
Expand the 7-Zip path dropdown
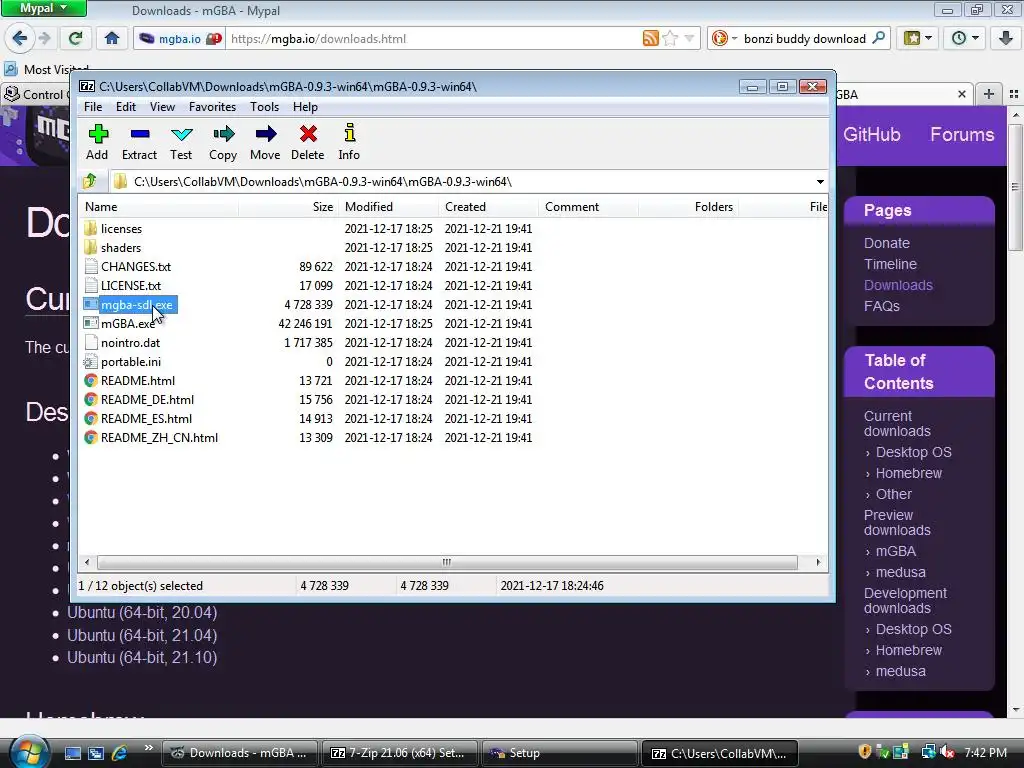pyautogui.click(x=820, y=182)
